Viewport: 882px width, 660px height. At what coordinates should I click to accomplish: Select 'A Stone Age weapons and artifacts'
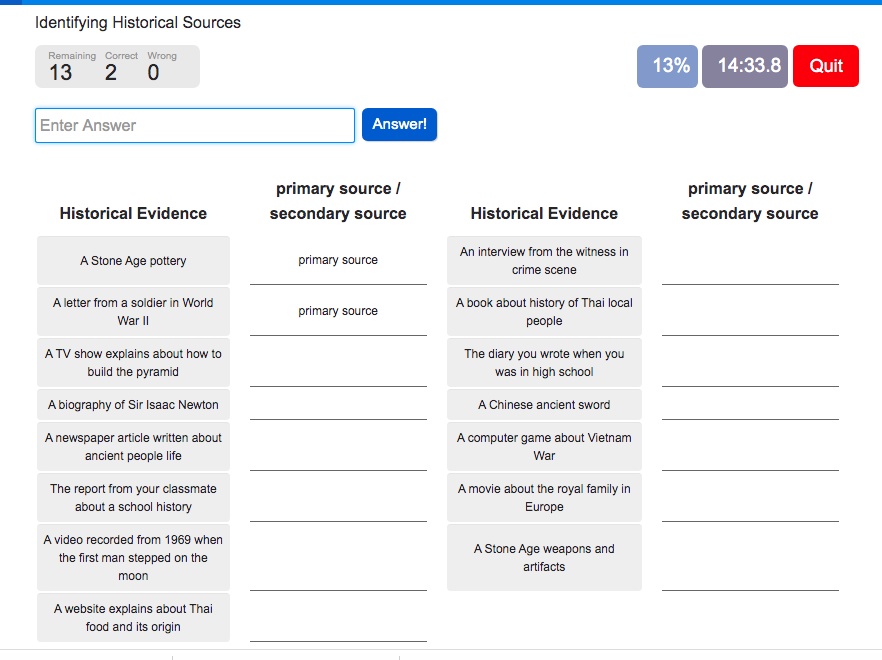544,558
